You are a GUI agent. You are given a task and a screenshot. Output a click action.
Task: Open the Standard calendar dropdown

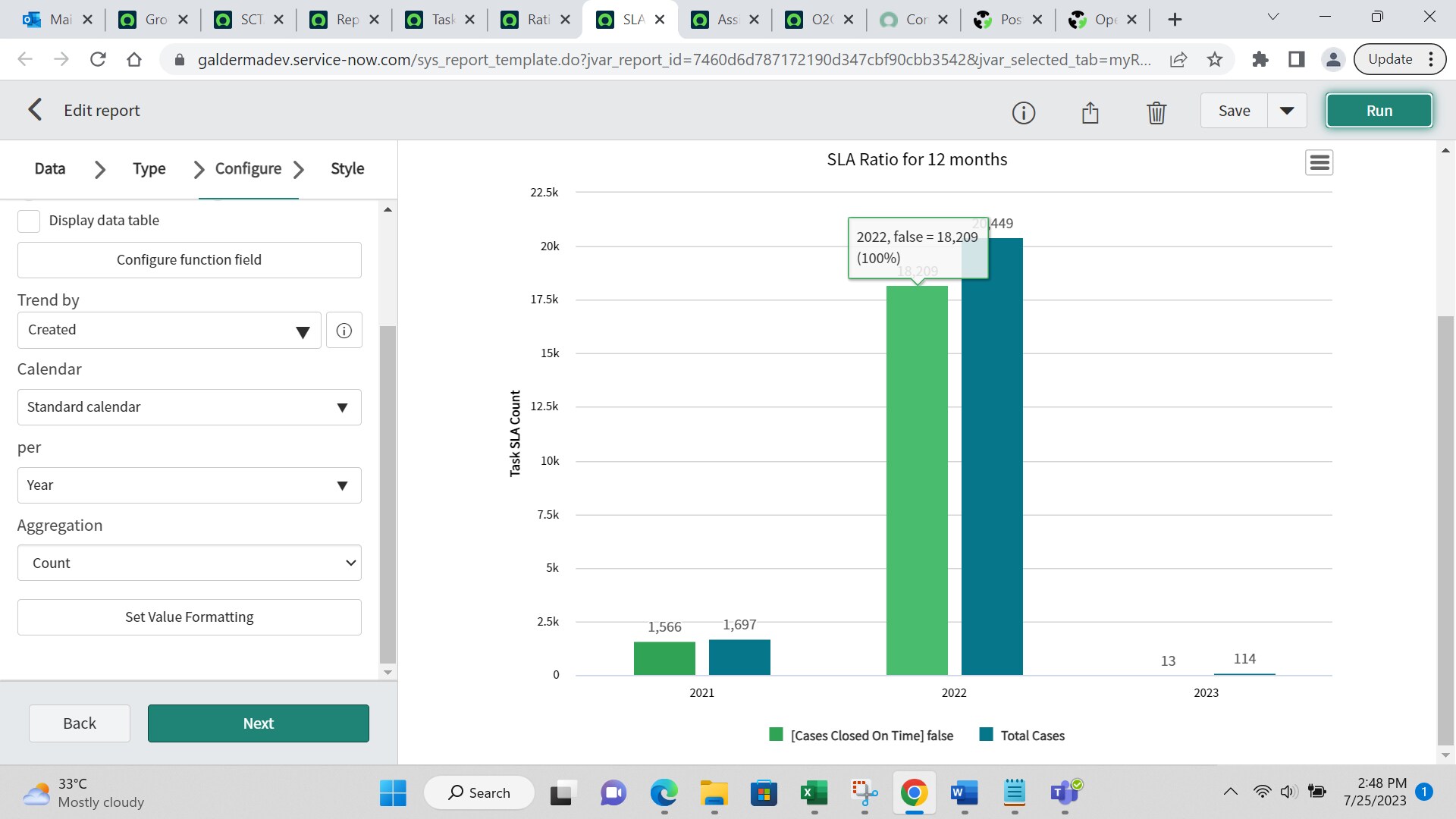189,407
